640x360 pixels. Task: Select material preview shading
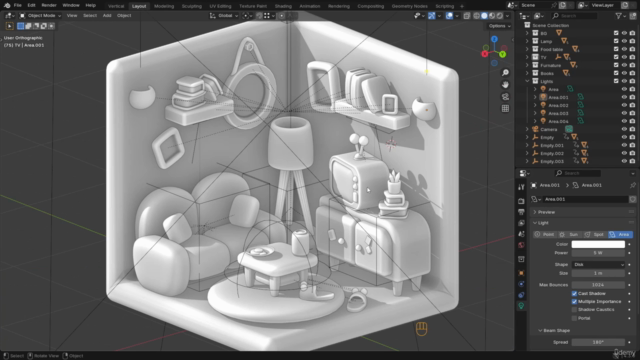(x=492, y=16)
